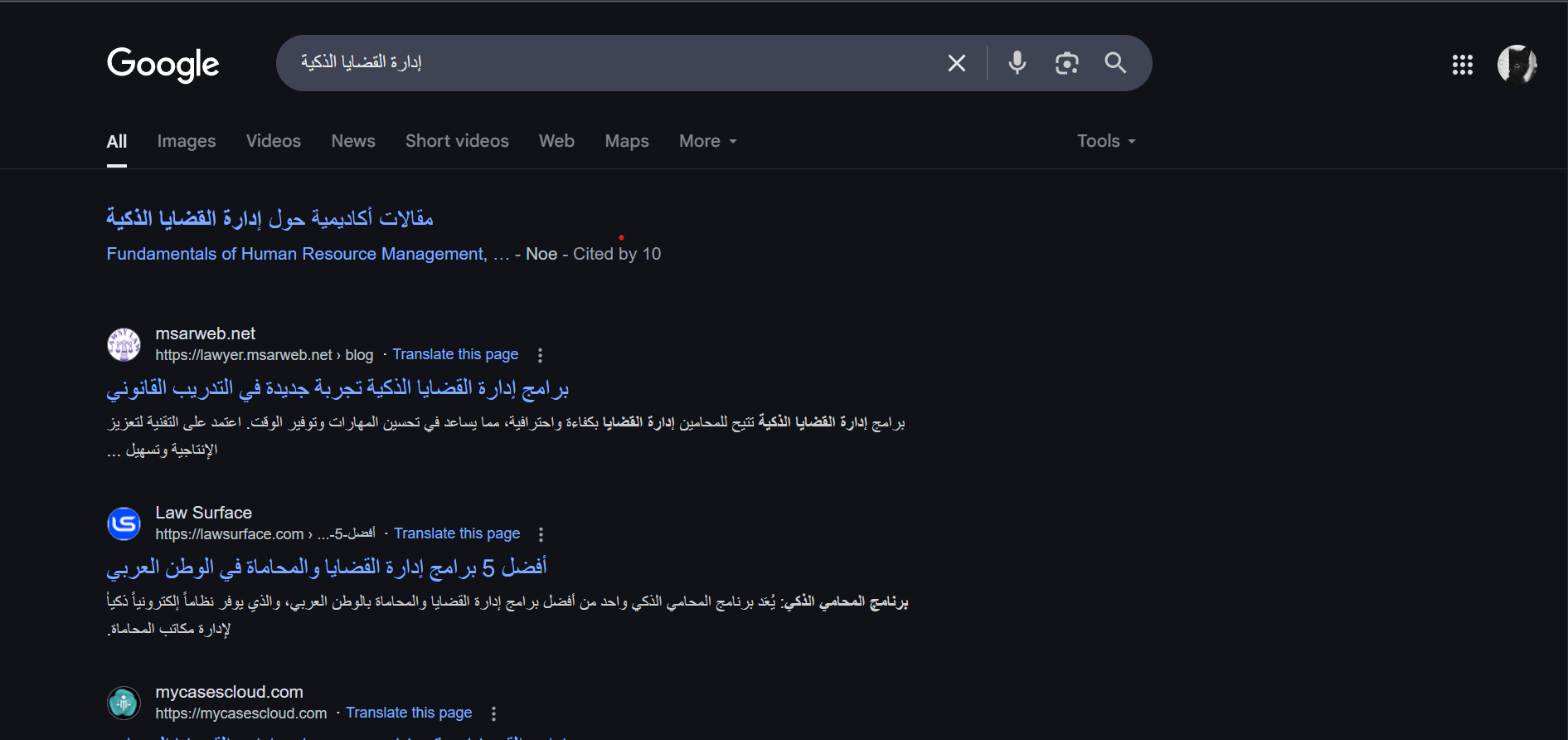Switch to the Short videos tab
This screenshot has width=1568, height=740.
pos(457,141)
